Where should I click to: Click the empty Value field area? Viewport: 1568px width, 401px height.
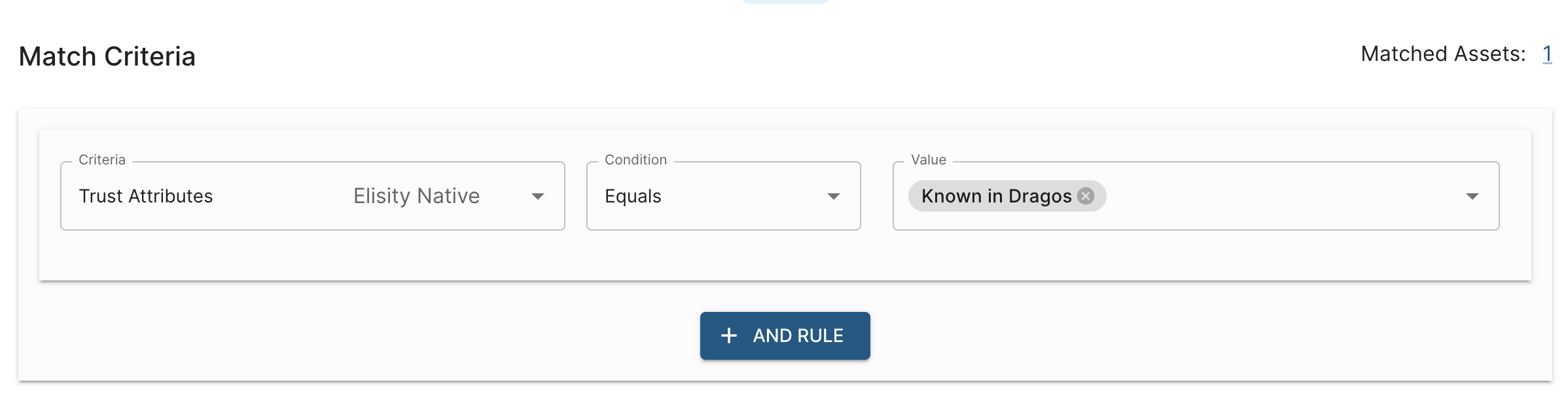[1276, 197]
